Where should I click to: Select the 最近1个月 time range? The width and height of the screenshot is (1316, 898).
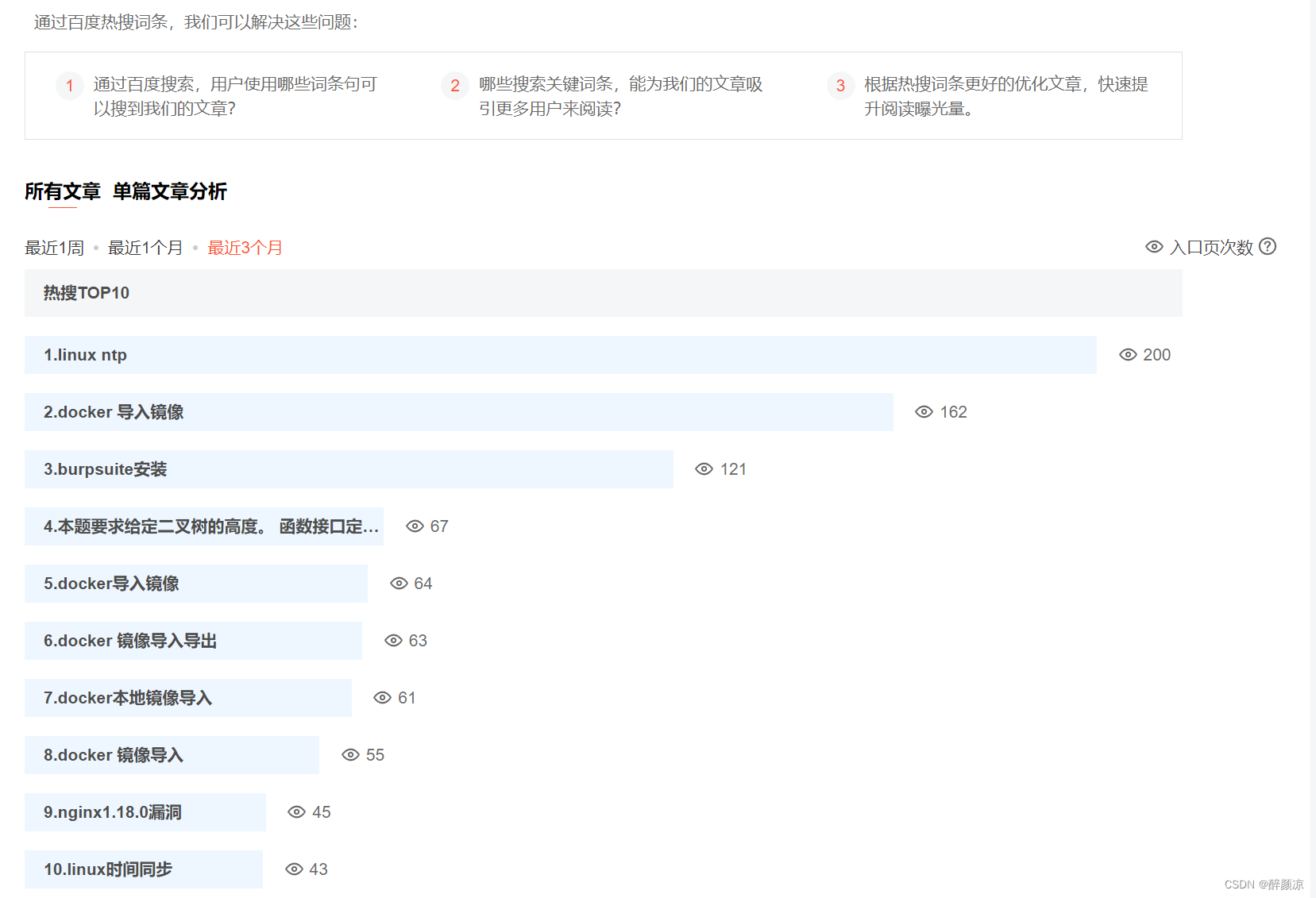(x=145, y=248)
